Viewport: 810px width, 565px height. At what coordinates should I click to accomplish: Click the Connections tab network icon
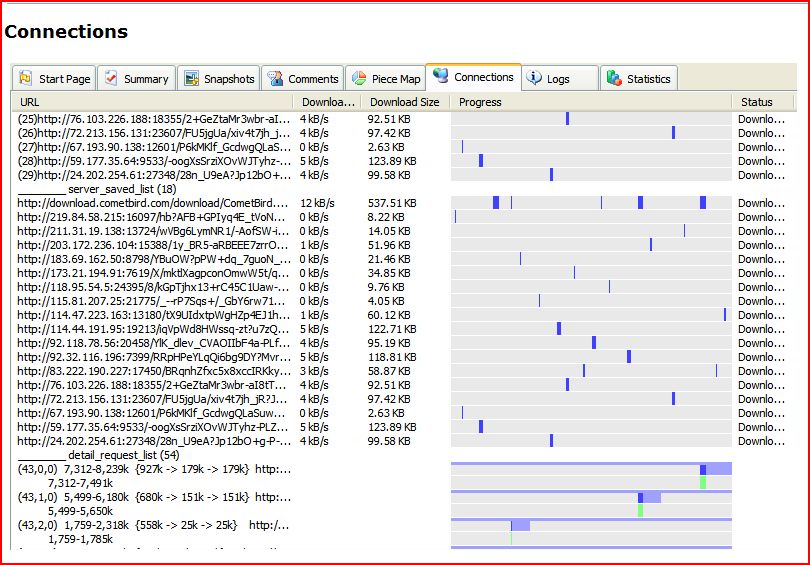tap(441, 76)
